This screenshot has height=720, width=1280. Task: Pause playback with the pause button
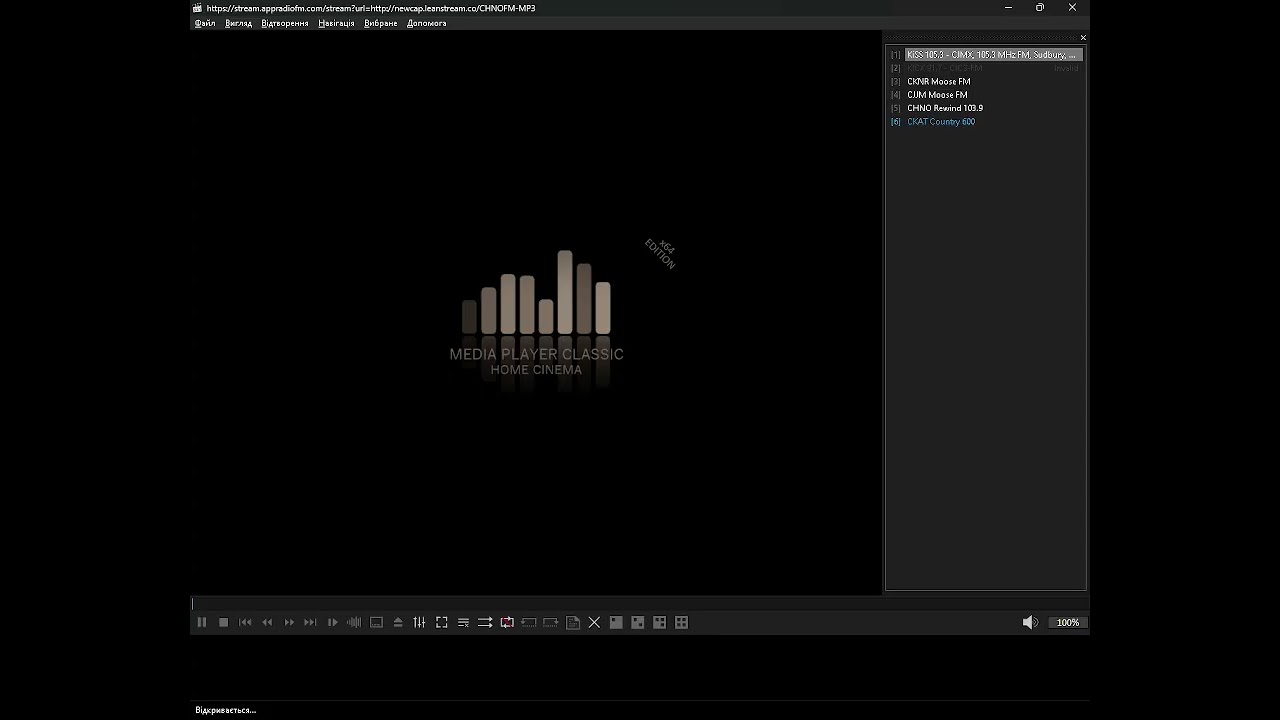[x=202, y=622]
